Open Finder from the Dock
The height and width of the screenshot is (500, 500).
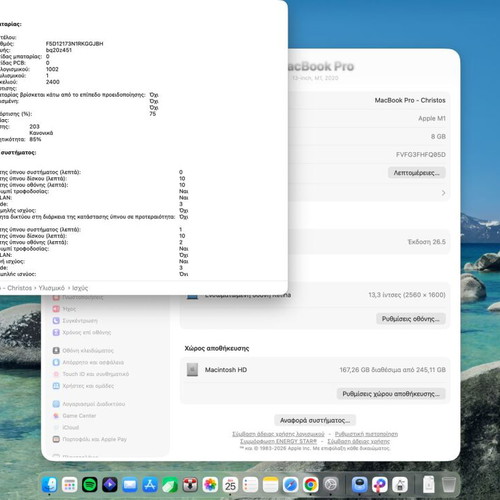[50, 485]
